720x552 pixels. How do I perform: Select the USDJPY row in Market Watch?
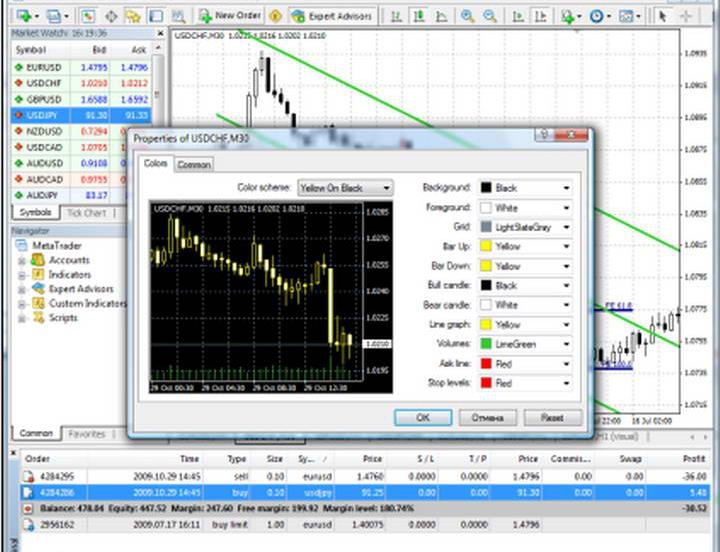[x=81, y=115]
